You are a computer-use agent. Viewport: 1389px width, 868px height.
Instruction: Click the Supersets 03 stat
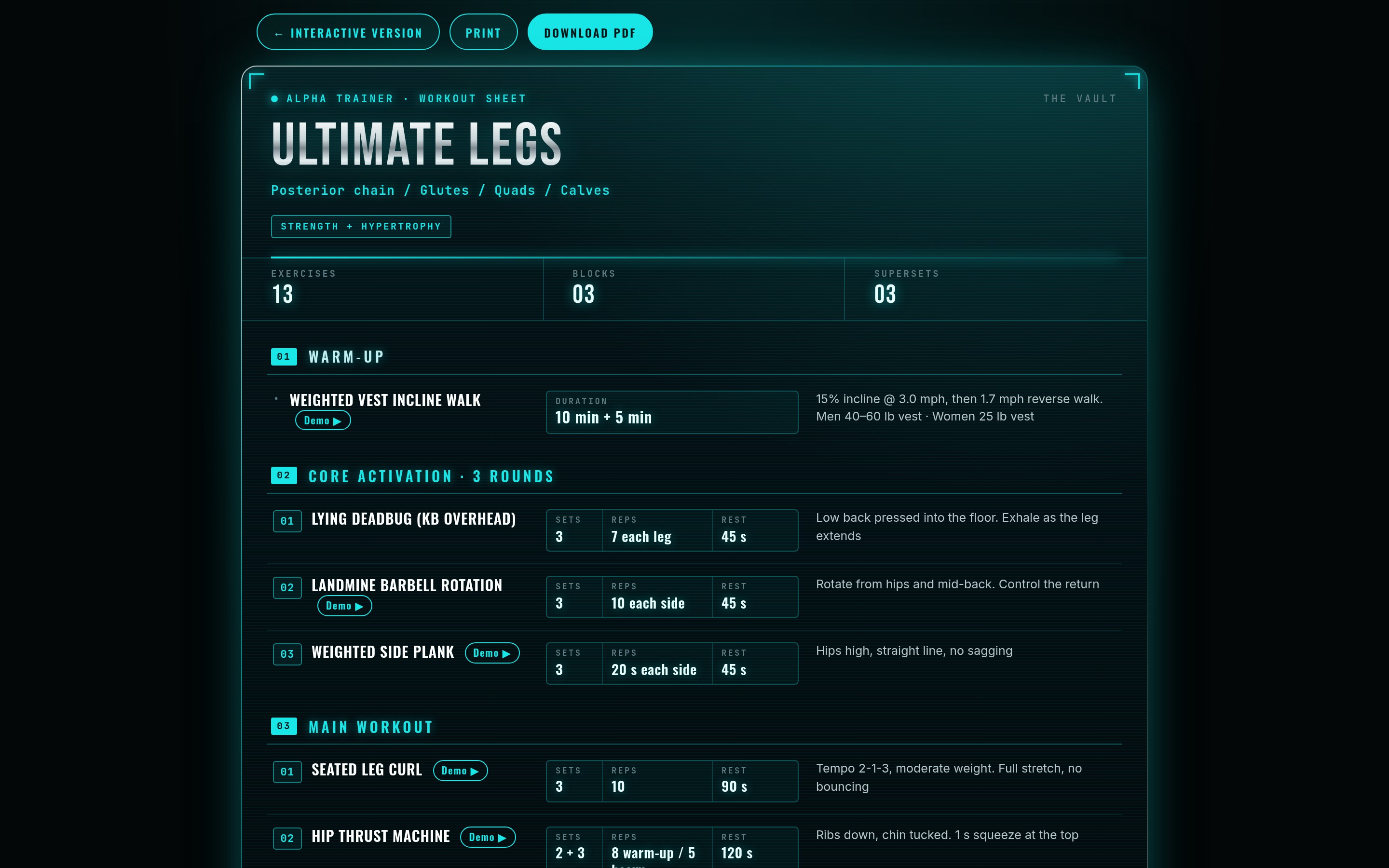point(995,289)
